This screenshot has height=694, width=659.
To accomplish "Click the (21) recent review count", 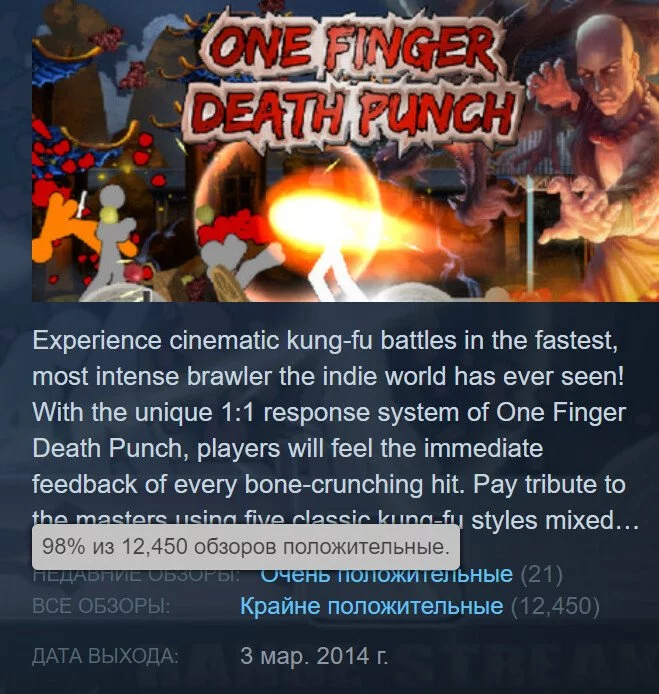I will pos(541,574).
